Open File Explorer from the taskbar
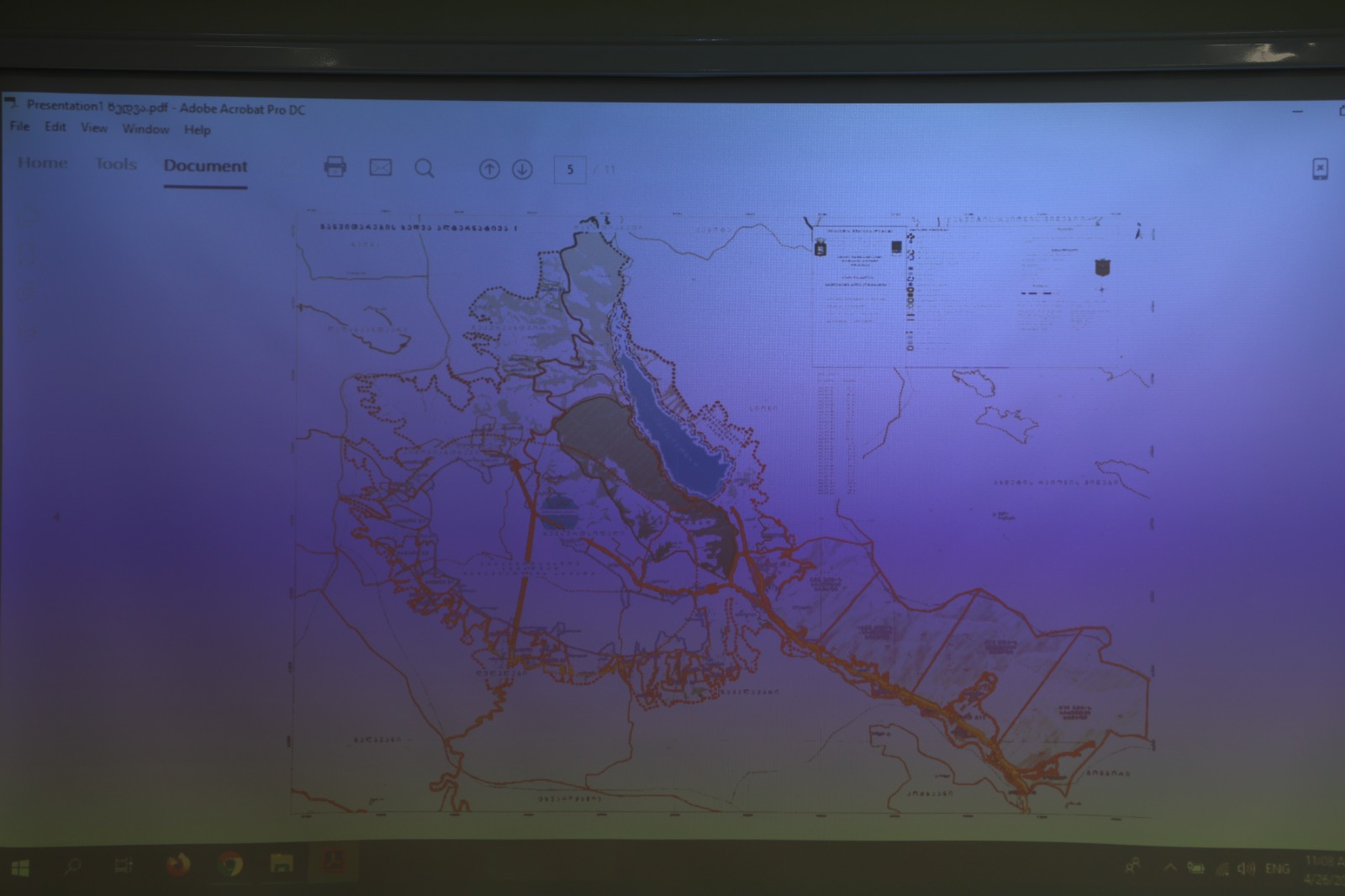The width and height of the screenshot is (1345, 896). click(x=281, y=864)
